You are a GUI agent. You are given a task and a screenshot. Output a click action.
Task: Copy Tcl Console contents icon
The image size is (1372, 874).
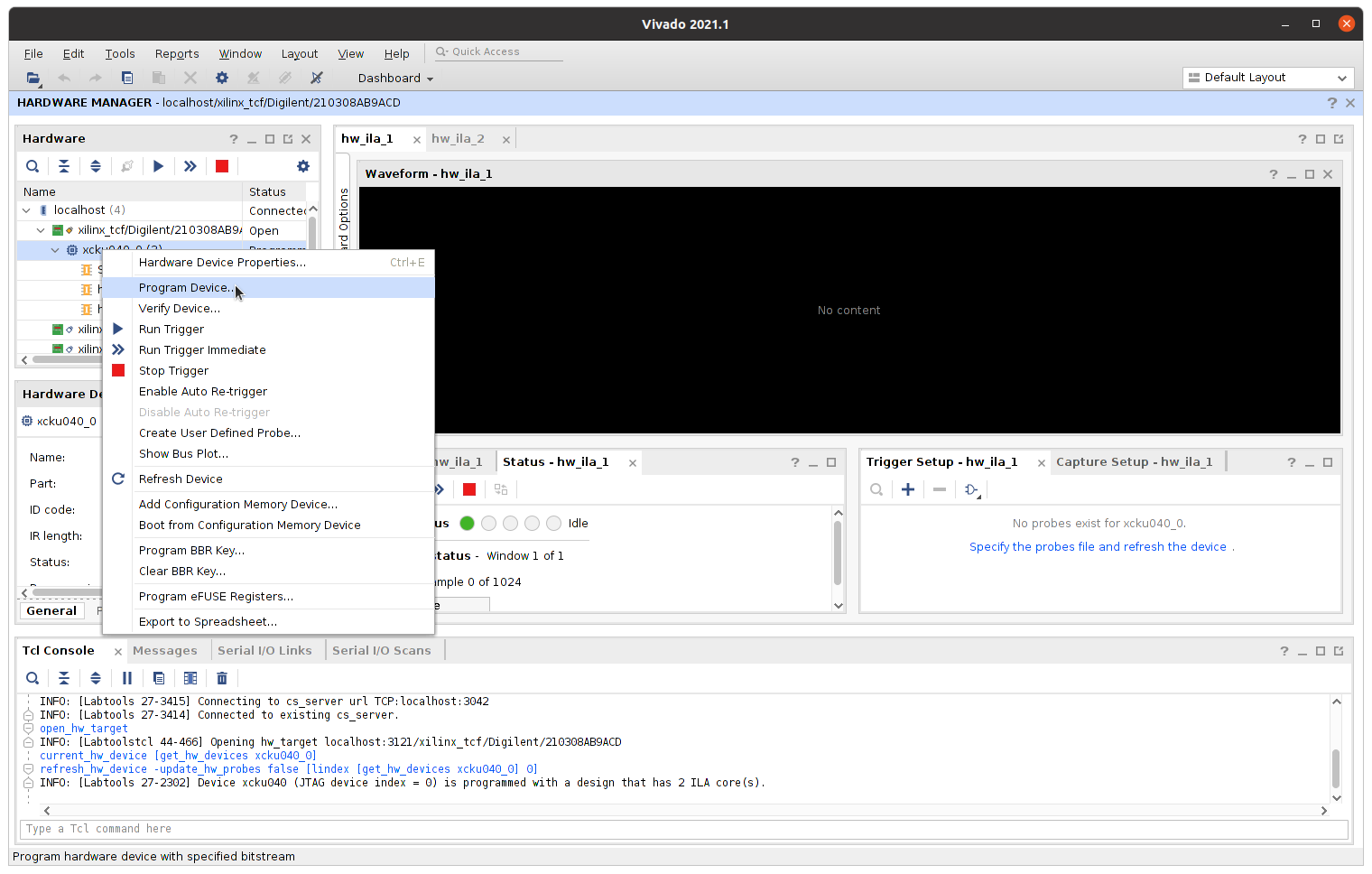pos(159,678)
